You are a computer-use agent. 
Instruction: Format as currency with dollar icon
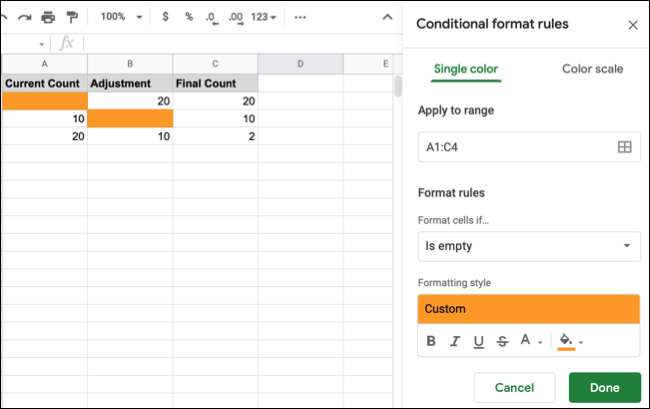[x=165, y=17]
